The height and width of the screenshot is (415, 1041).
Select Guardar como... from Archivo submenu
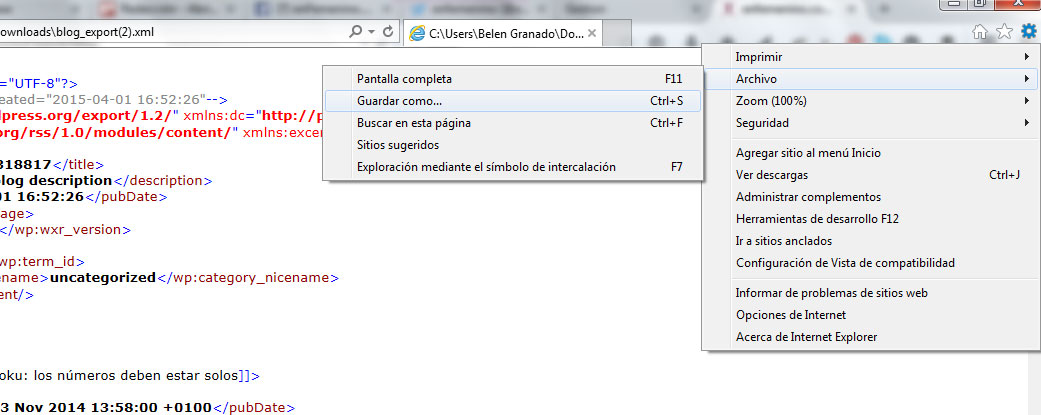coord(400,101)
